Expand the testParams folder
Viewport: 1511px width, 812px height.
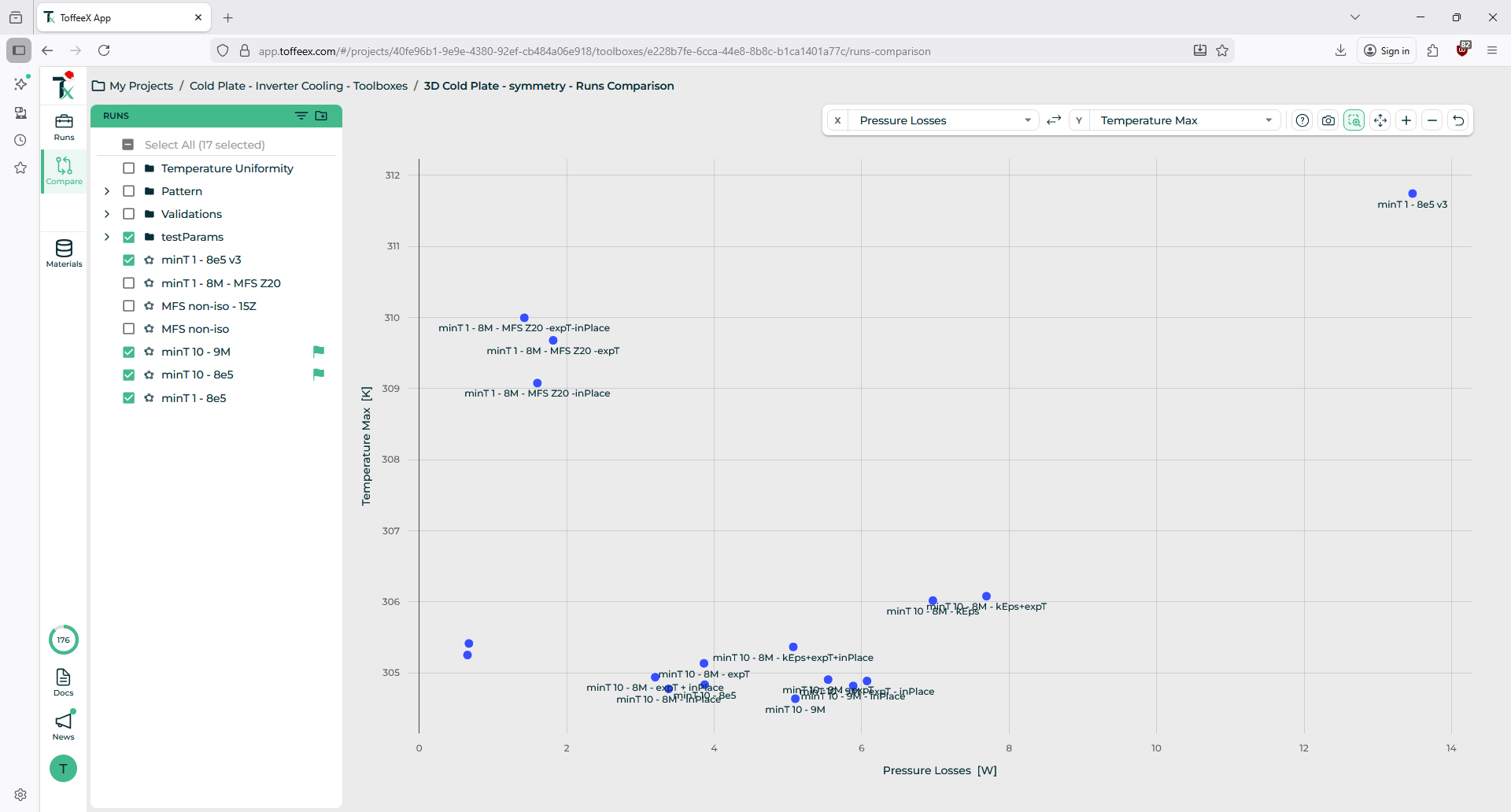point(107,237)
